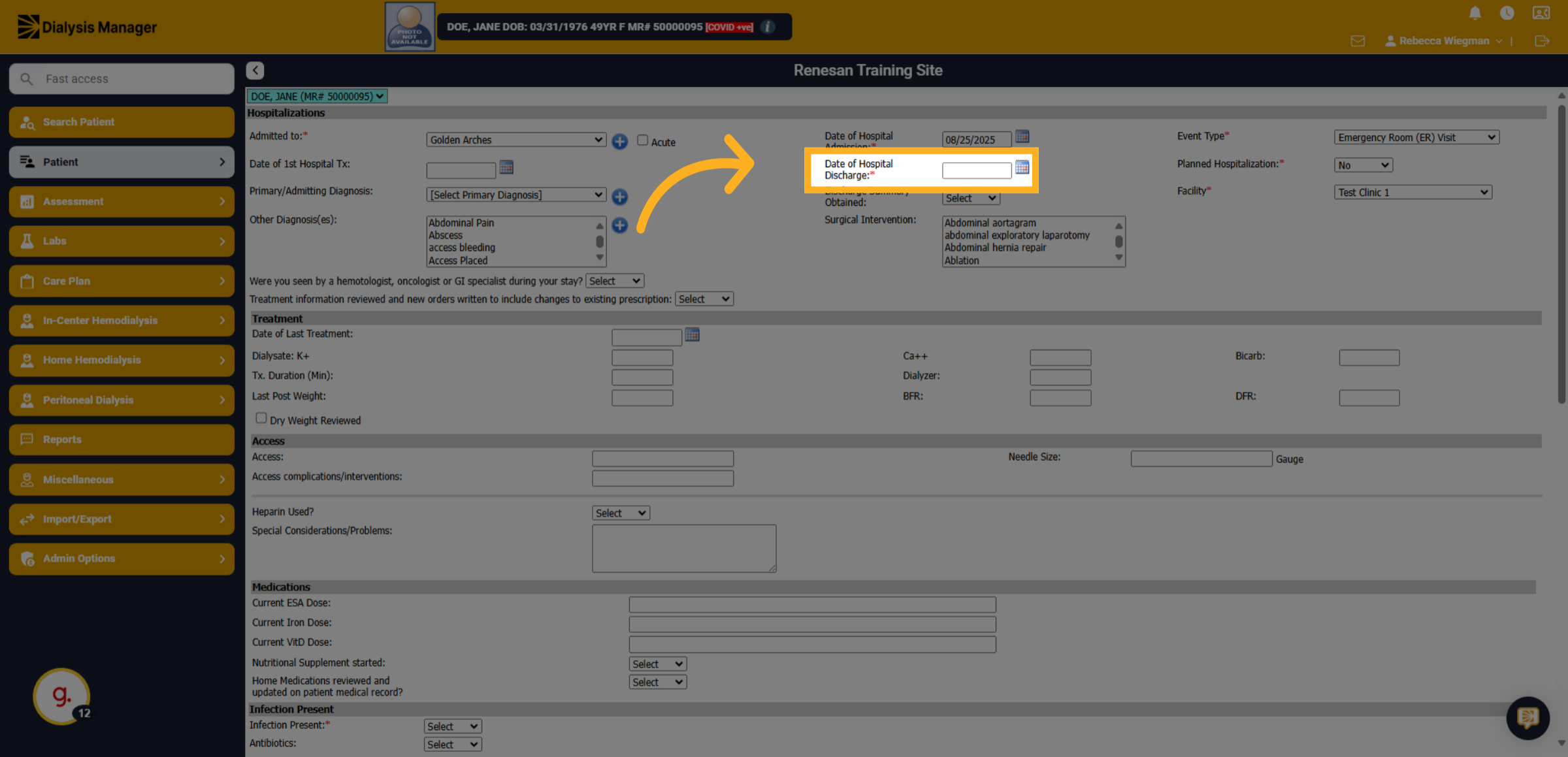Open calendar for Date of Hospital Admission

click(1022, 137)
